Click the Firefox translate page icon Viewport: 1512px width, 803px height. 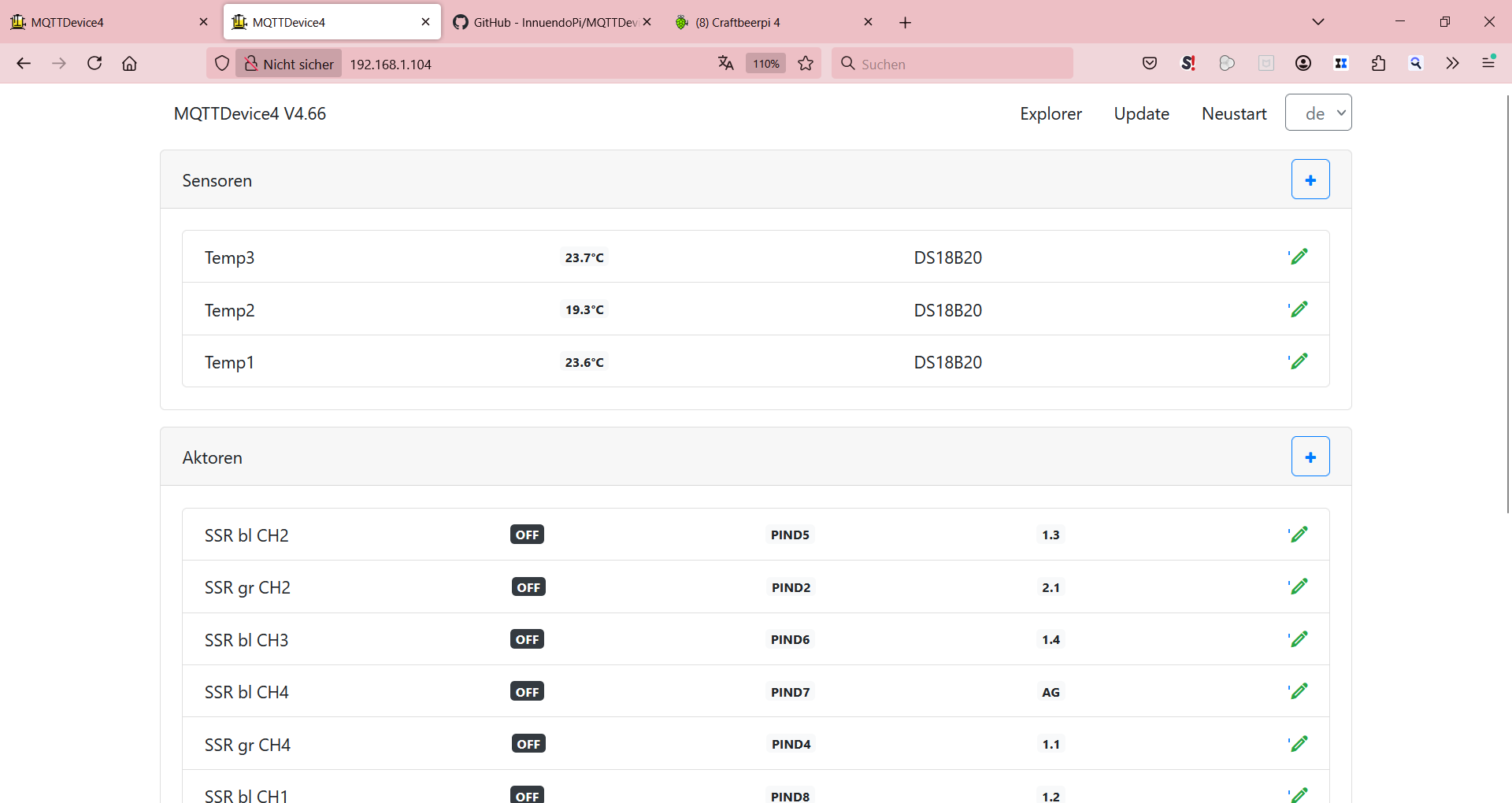pyautogui.click(x=725, y=64)
